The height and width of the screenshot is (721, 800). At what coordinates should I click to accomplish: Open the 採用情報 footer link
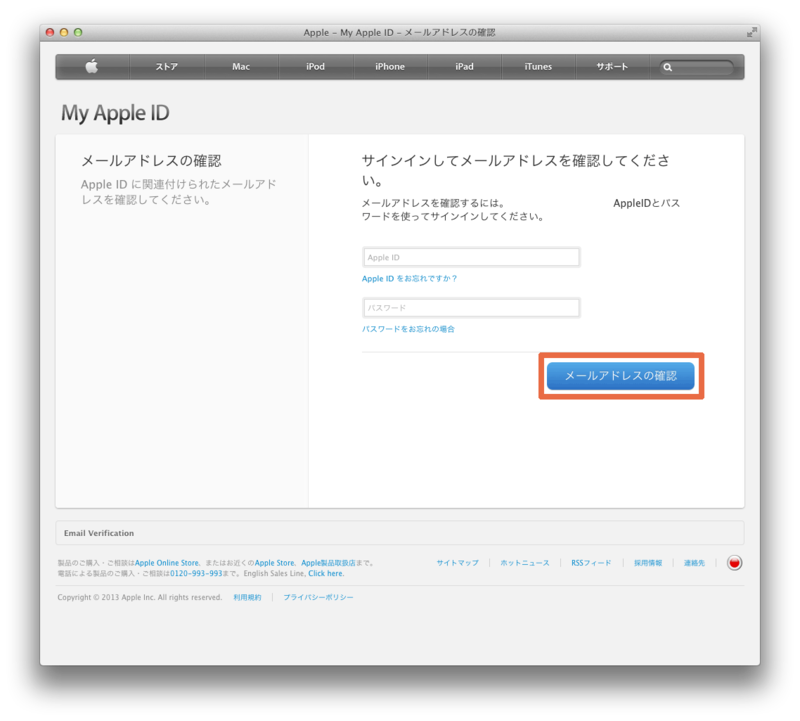coord(648,563)
